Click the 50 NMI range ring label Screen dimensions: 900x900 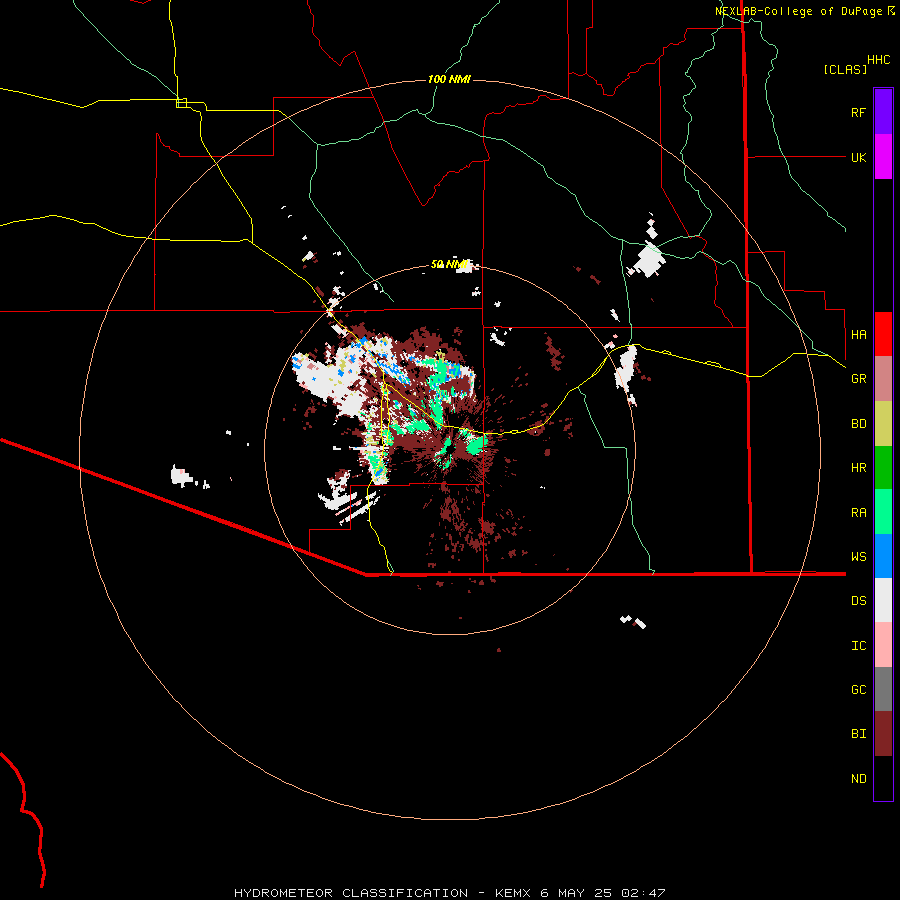(450, 264)
